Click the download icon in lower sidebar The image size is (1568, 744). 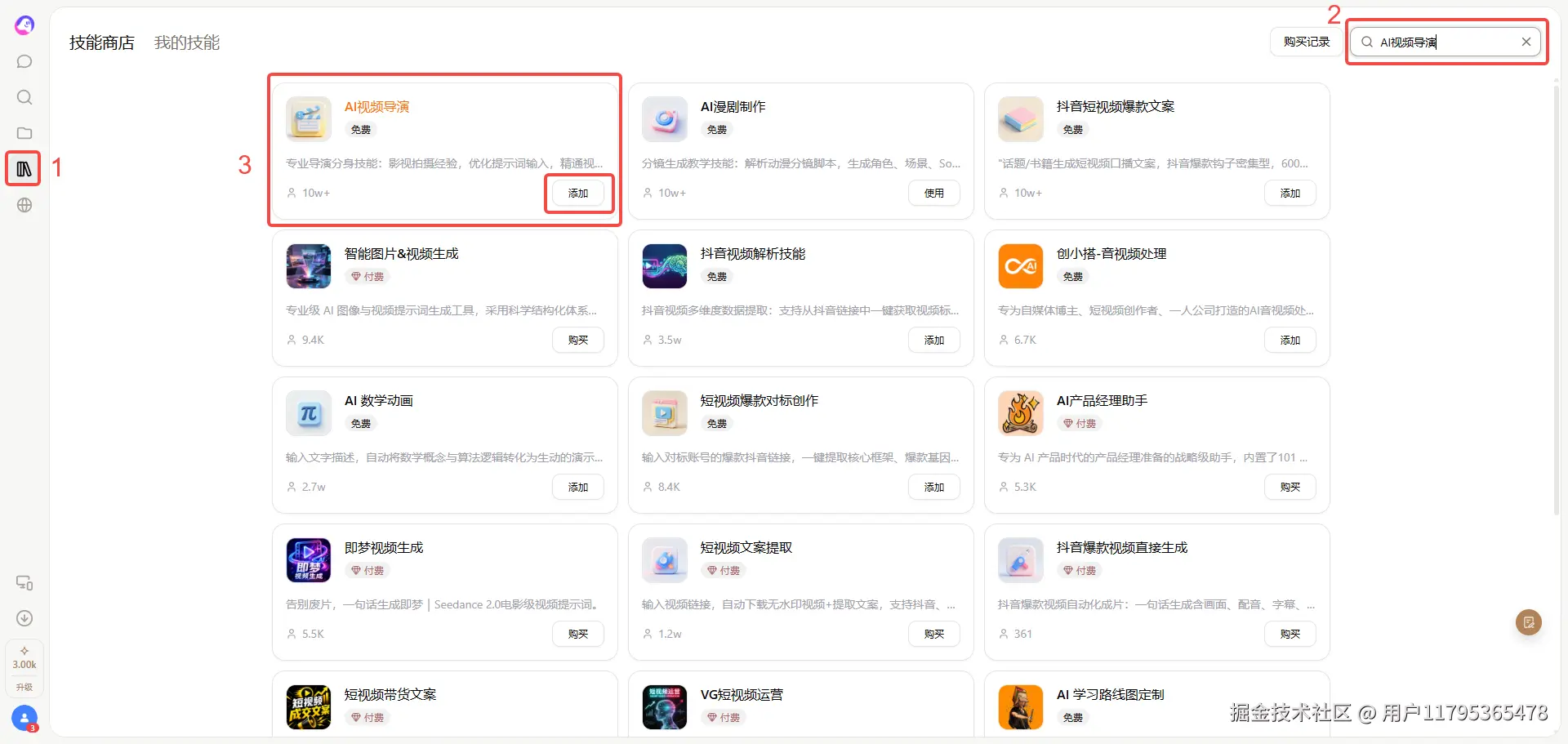coord(24,618)
